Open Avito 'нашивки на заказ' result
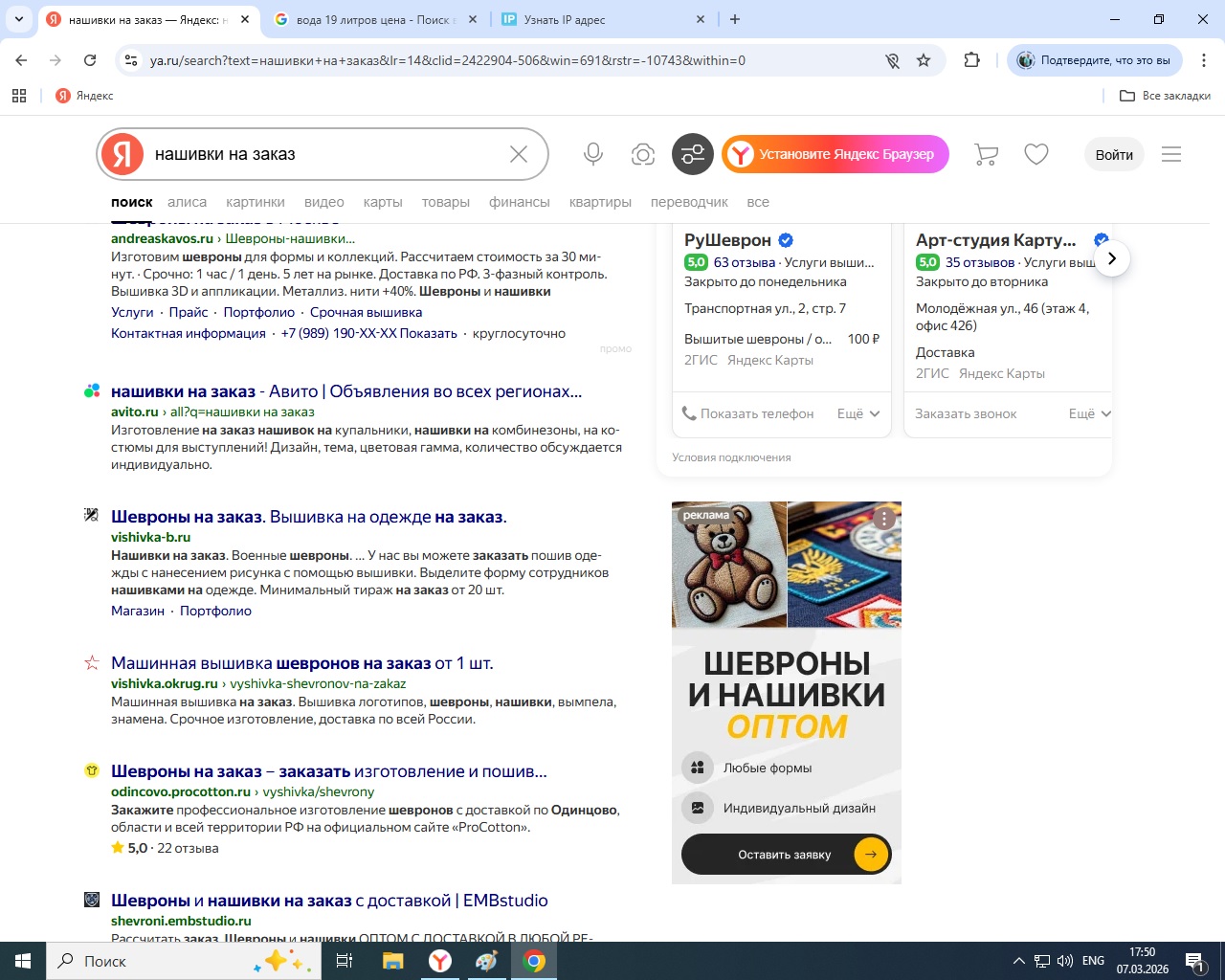The height and width of the screenshot is (980, 1225). tap(346, 391)
